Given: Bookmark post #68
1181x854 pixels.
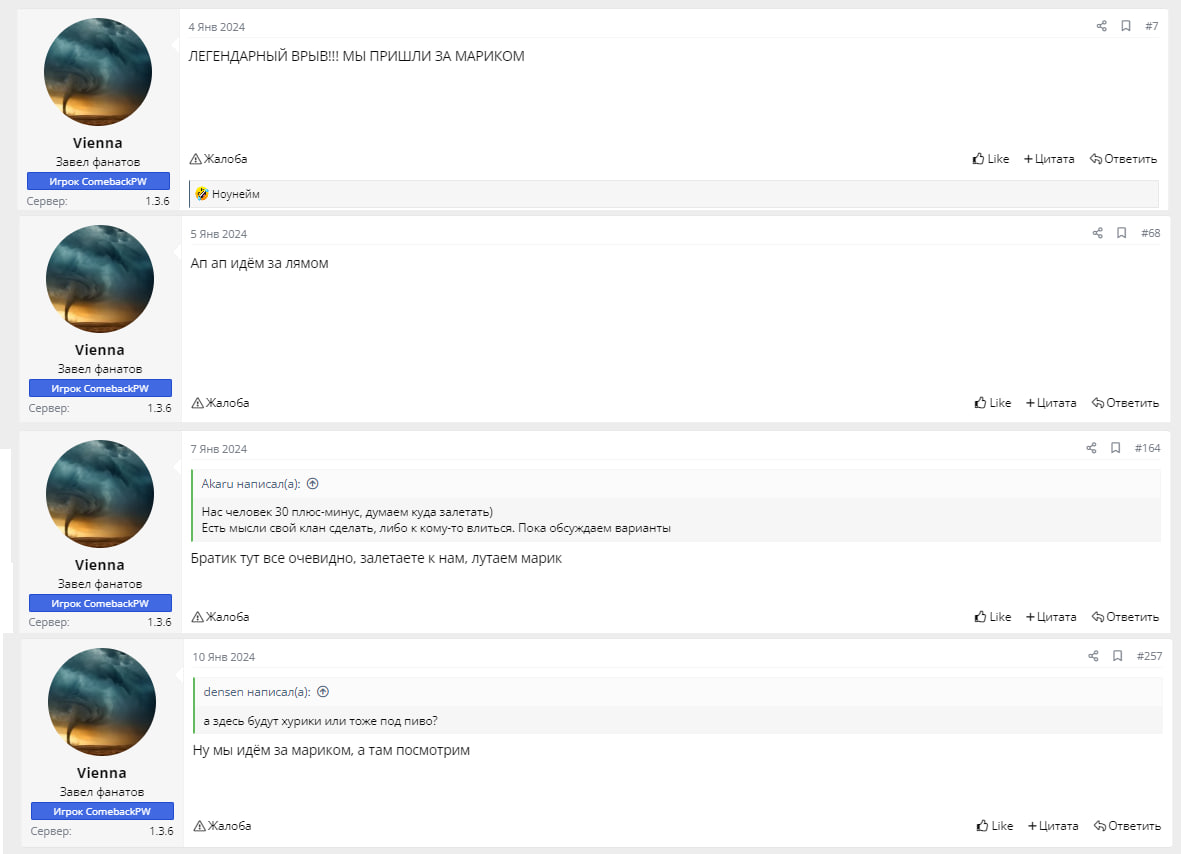Looking at the screenshot, I should 1121,233.
